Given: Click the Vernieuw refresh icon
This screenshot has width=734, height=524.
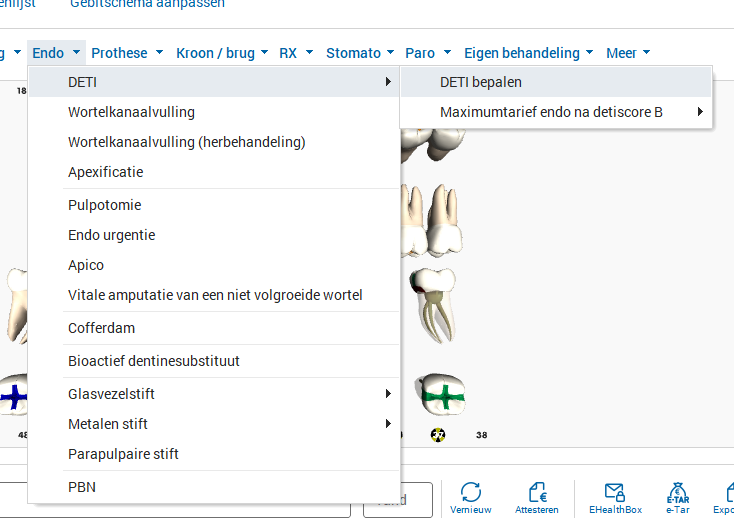Looking at the screenshot, I should click(470, 493).
